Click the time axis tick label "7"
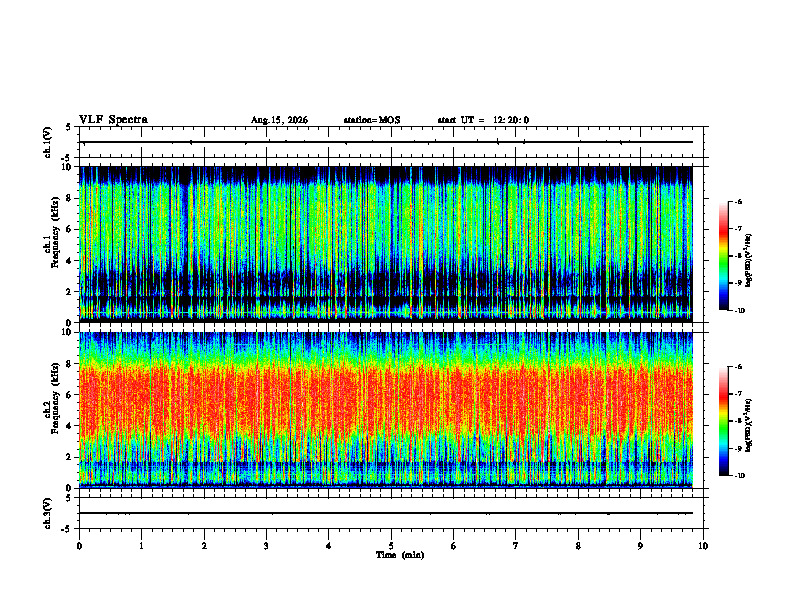The image size is (792, 612). coord(516,546)
